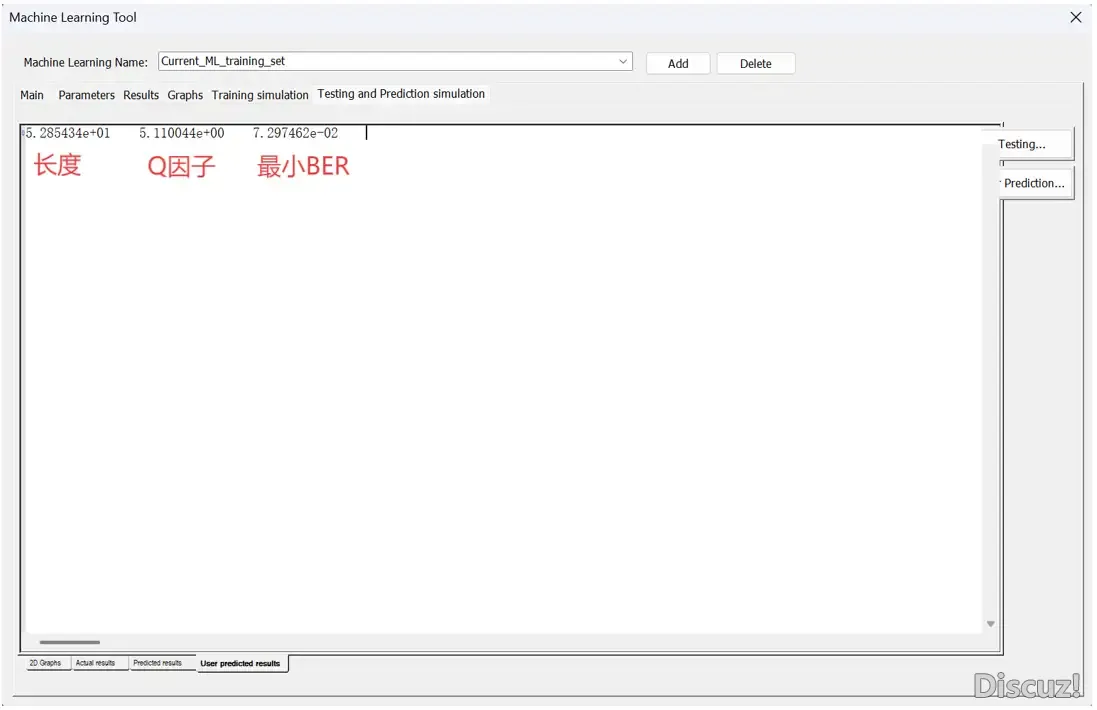Select Testing and Prediction simulation tab
Image resolution: width=1097 pixels, height=710 pixels.
(x=401, y=94)
